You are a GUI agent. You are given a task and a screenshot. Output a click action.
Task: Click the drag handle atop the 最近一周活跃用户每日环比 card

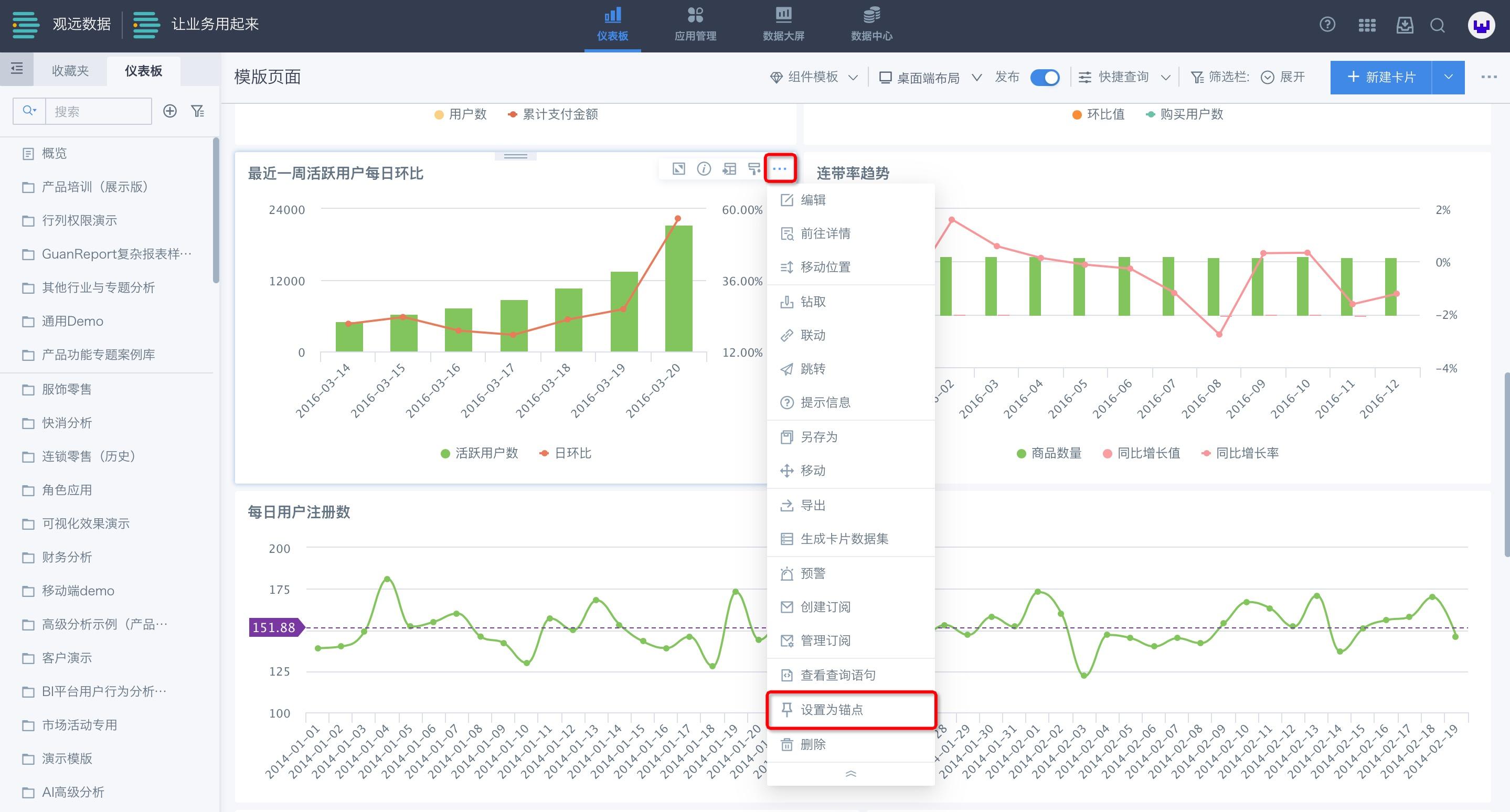point(515,156)
